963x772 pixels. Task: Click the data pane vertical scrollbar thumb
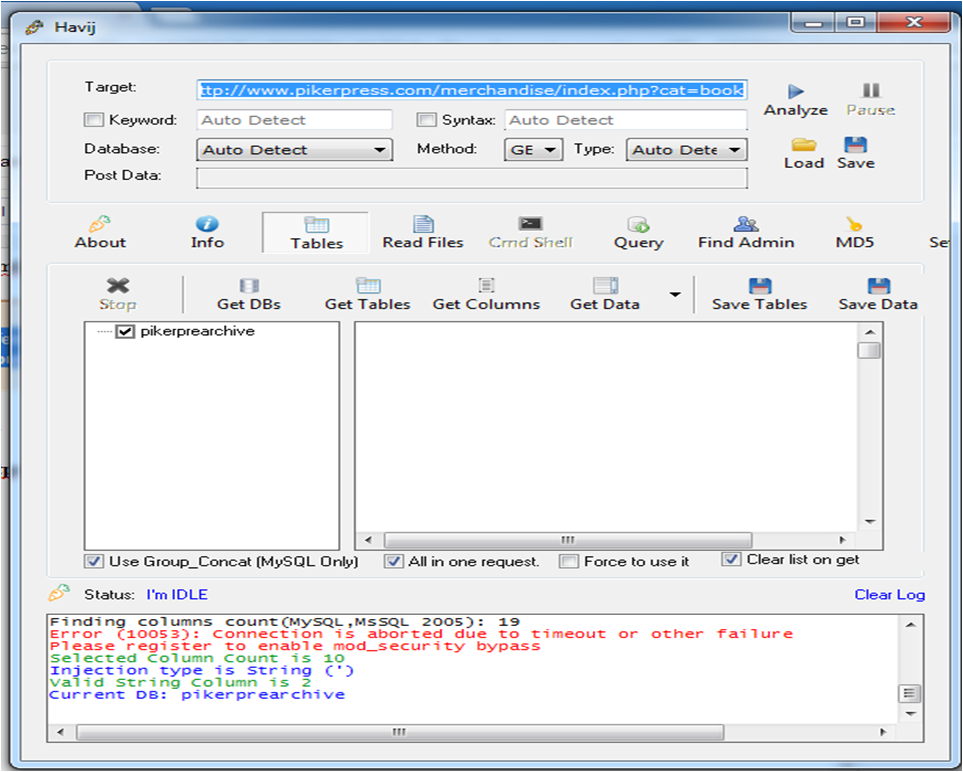[869, 351]
